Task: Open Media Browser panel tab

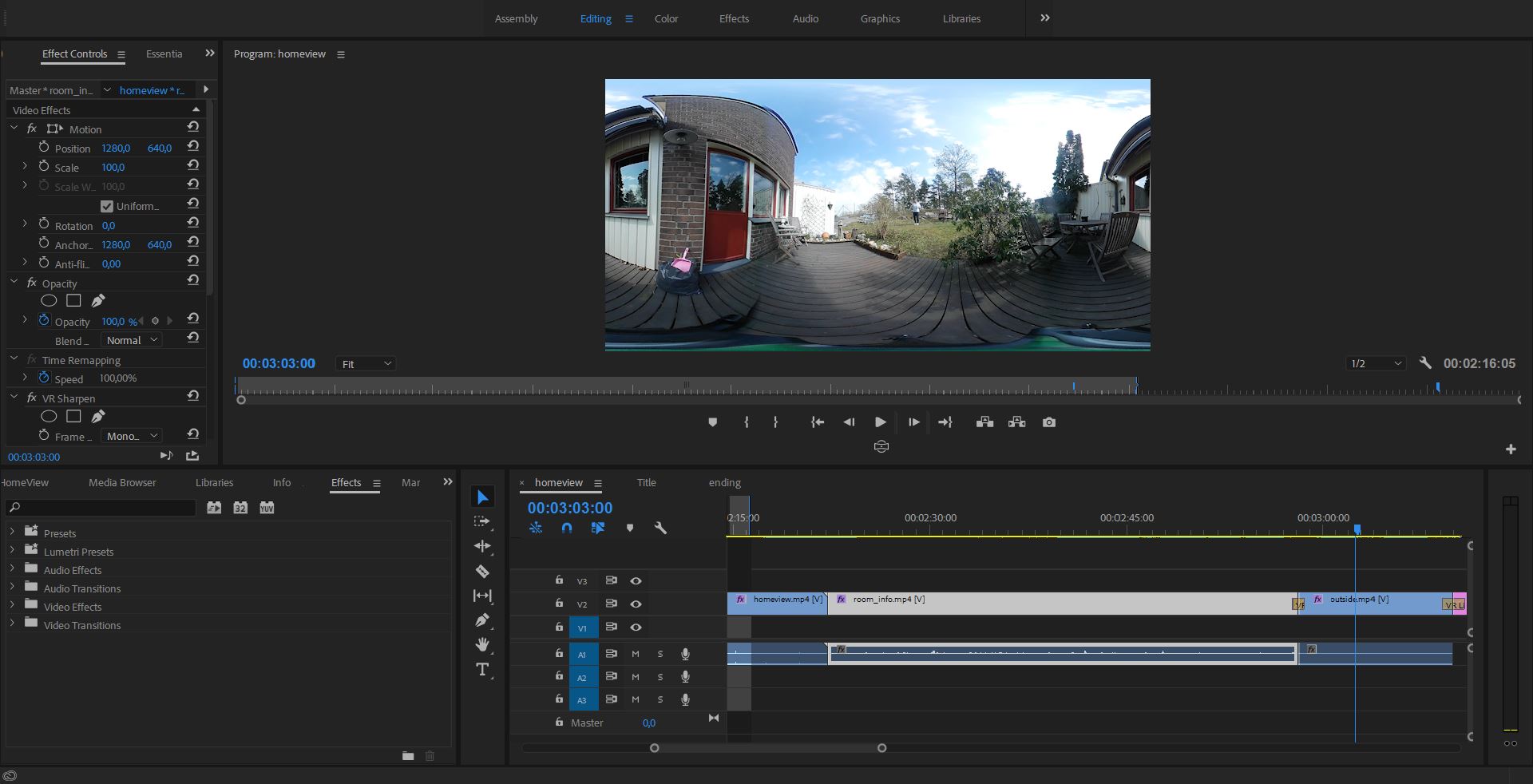Action: coord(122,482)
